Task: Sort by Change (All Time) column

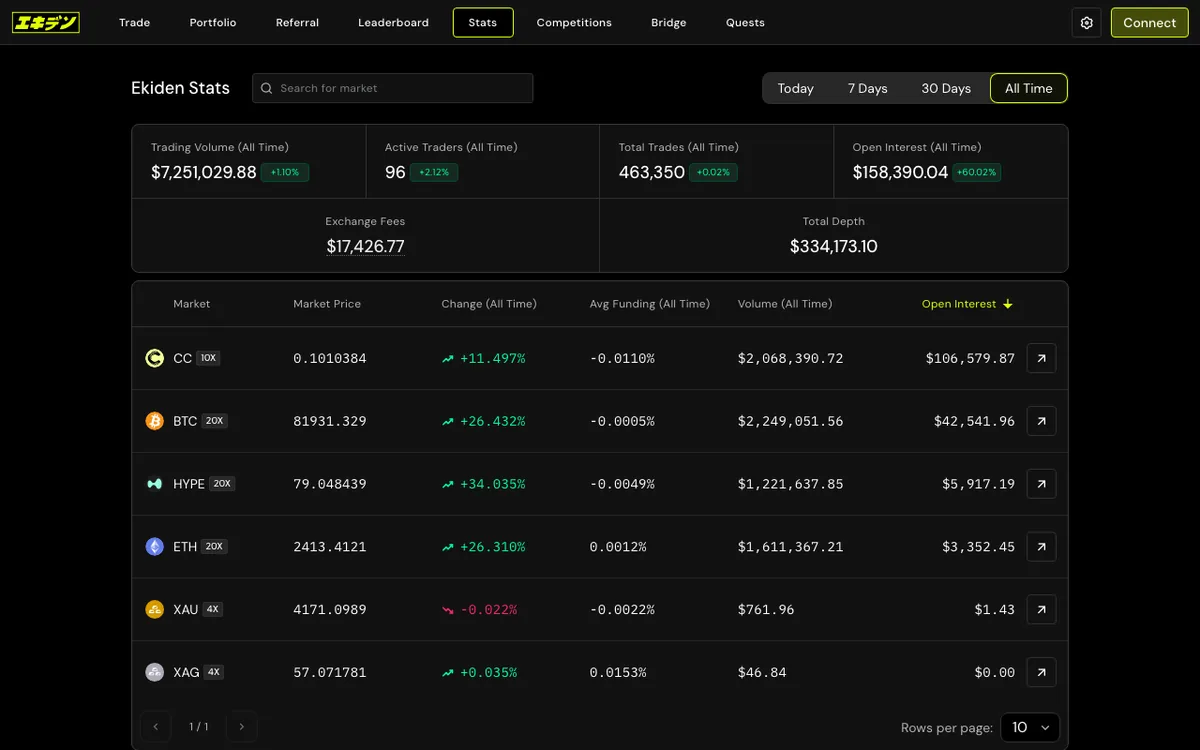Action: click(x=489, y=304)
